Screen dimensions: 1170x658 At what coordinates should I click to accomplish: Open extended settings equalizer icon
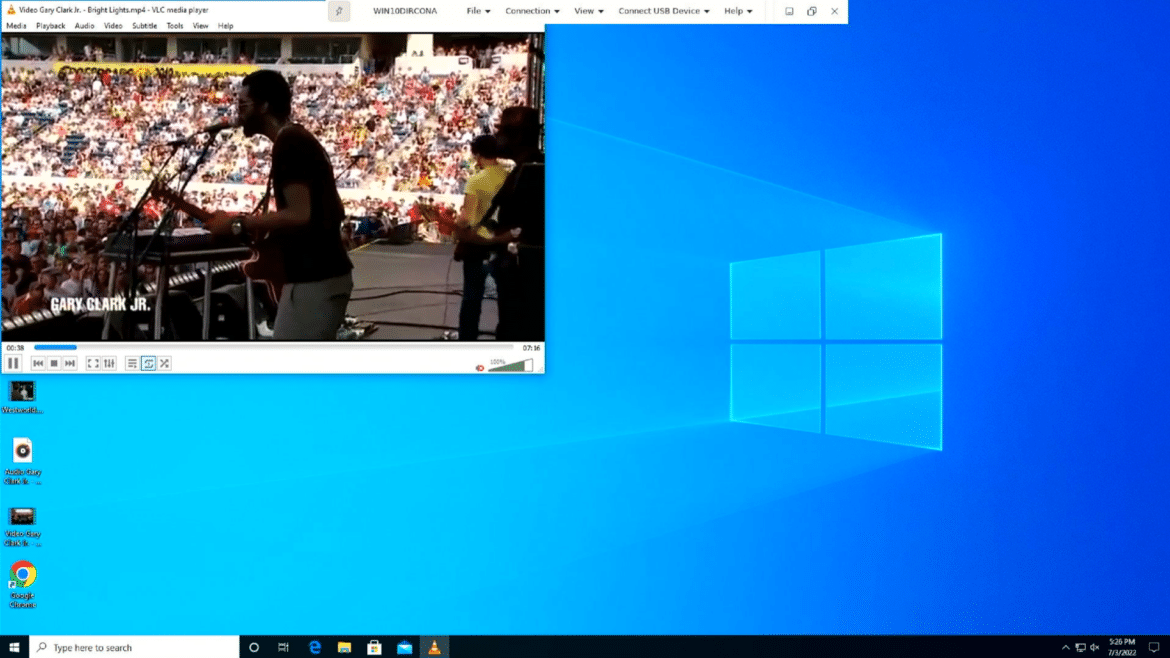(109, 363)
